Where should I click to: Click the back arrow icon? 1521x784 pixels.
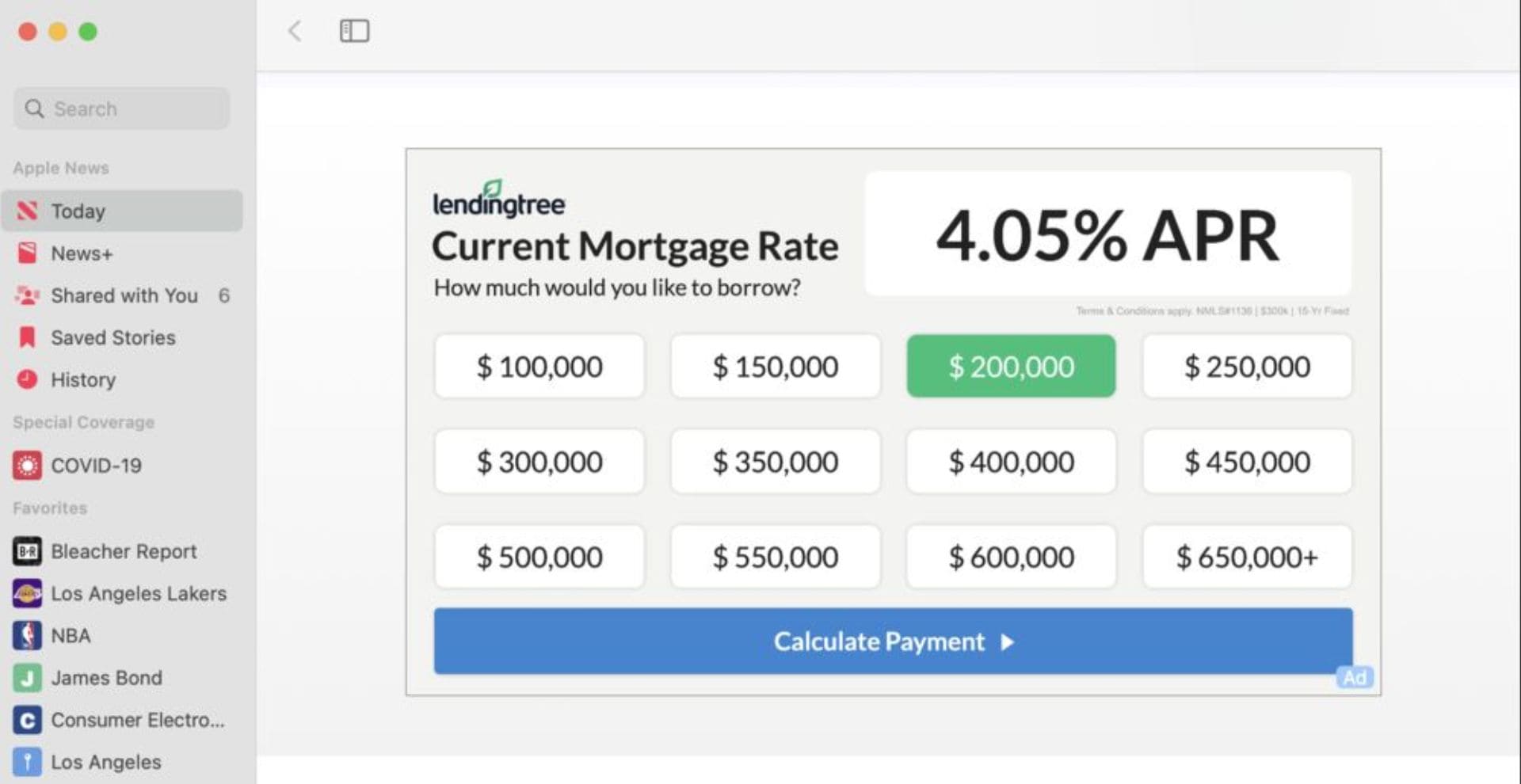(x=295, y=32)
